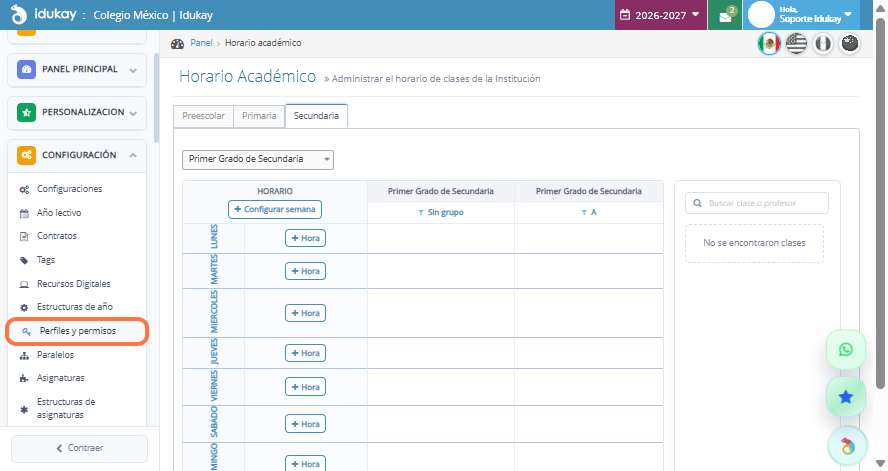Select the third flag language icon

pos(823,44)
